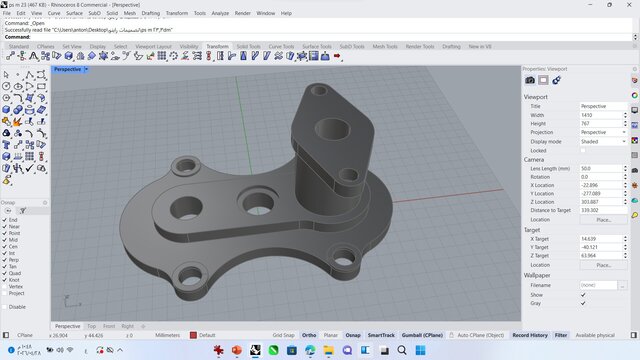Toggle Ortho in the status bar
Image resolution: width=640 pixels, height=360 pixels.
pos(309,335)
